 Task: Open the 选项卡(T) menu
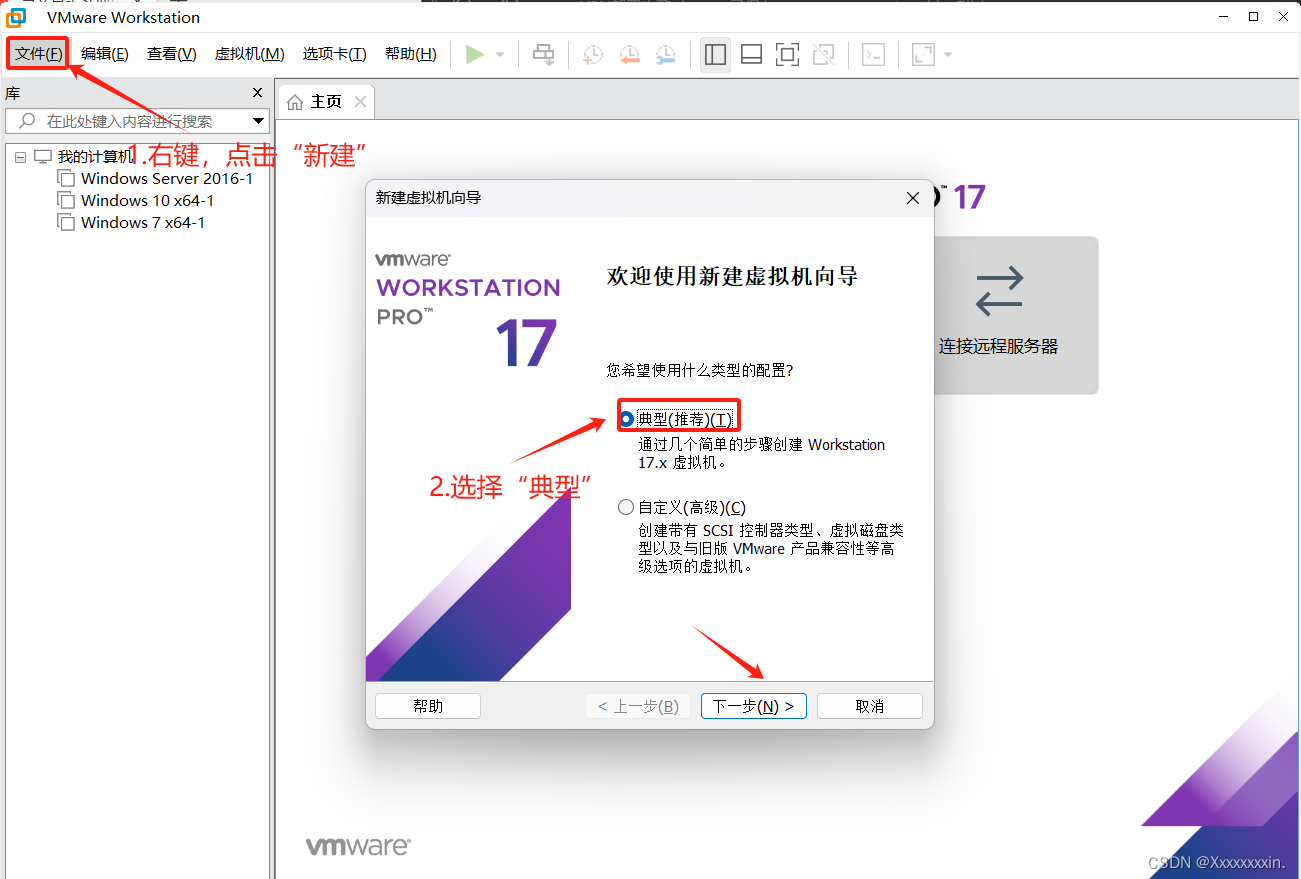click(x=334, y=54)
